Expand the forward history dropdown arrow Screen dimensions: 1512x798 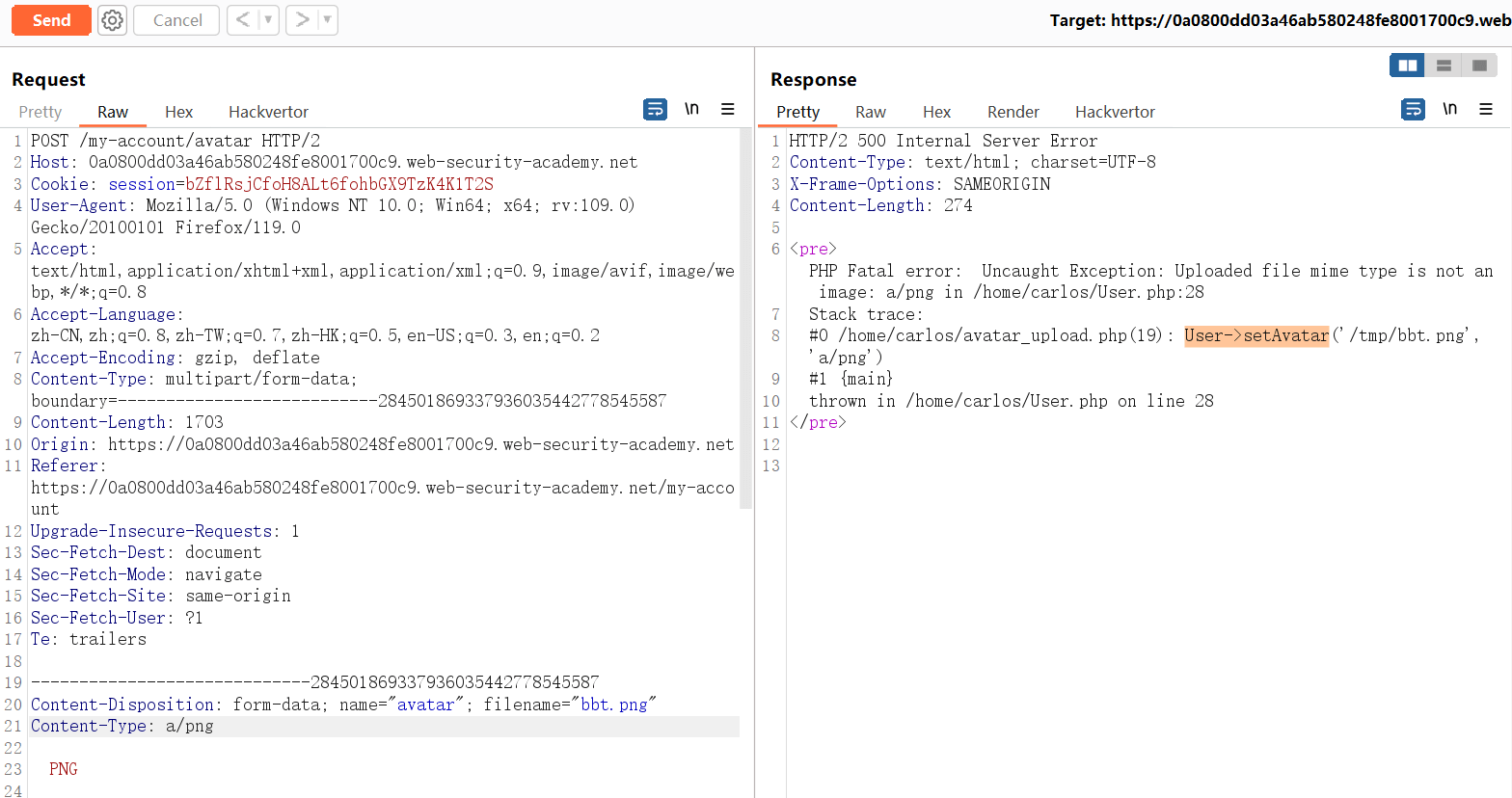[x=327, y=20]
